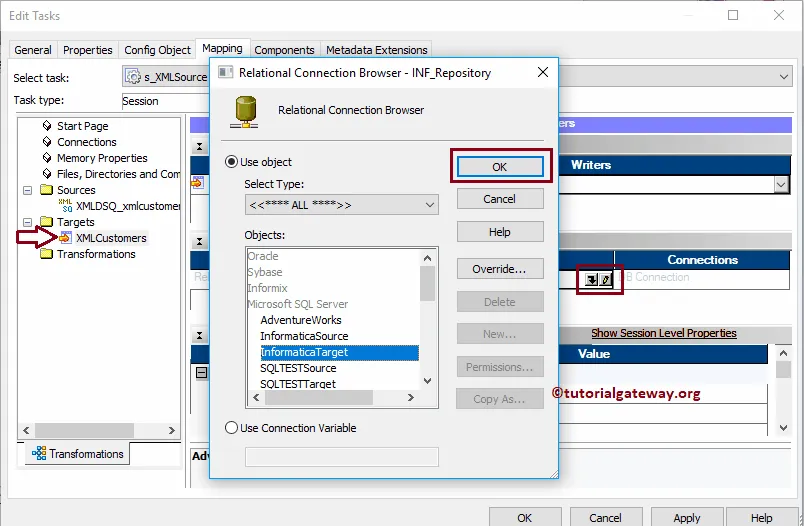Click the properties grid scroll-down arrow
This screenshot has height=526, width=804.
[x=783, y=428]
